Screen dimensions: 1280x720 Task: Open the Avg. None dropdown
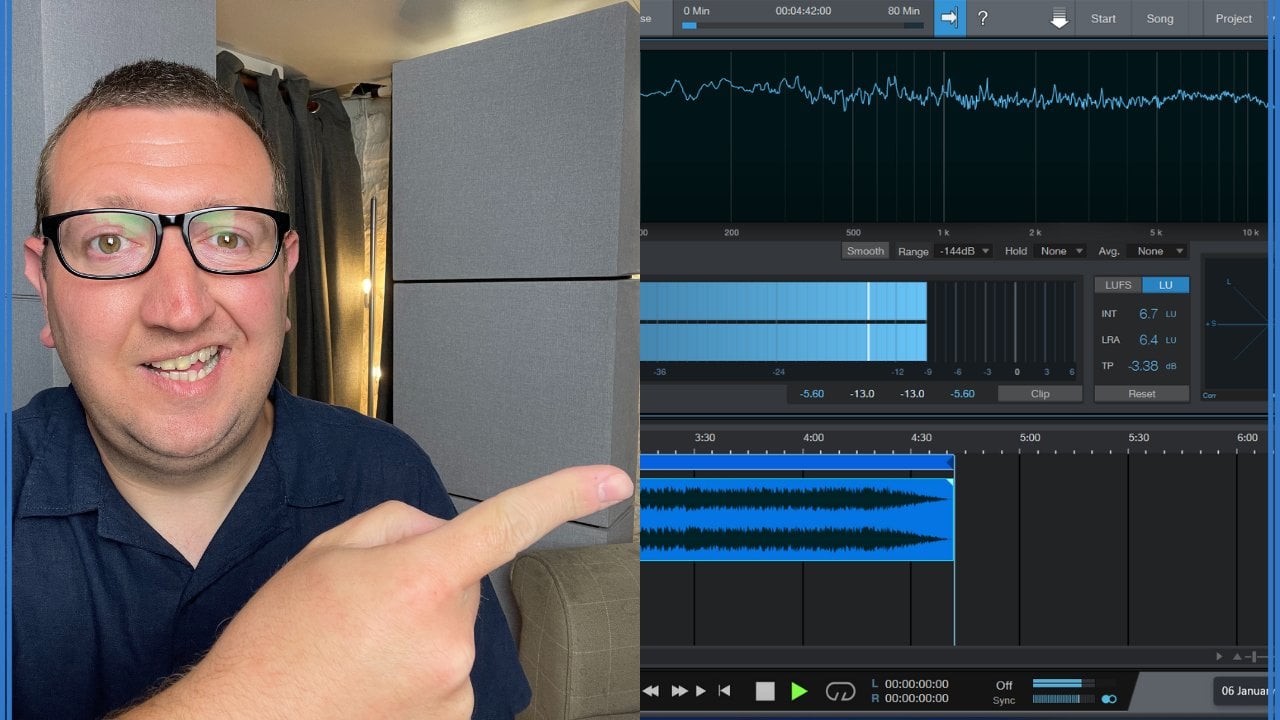tap(1157, 251)
